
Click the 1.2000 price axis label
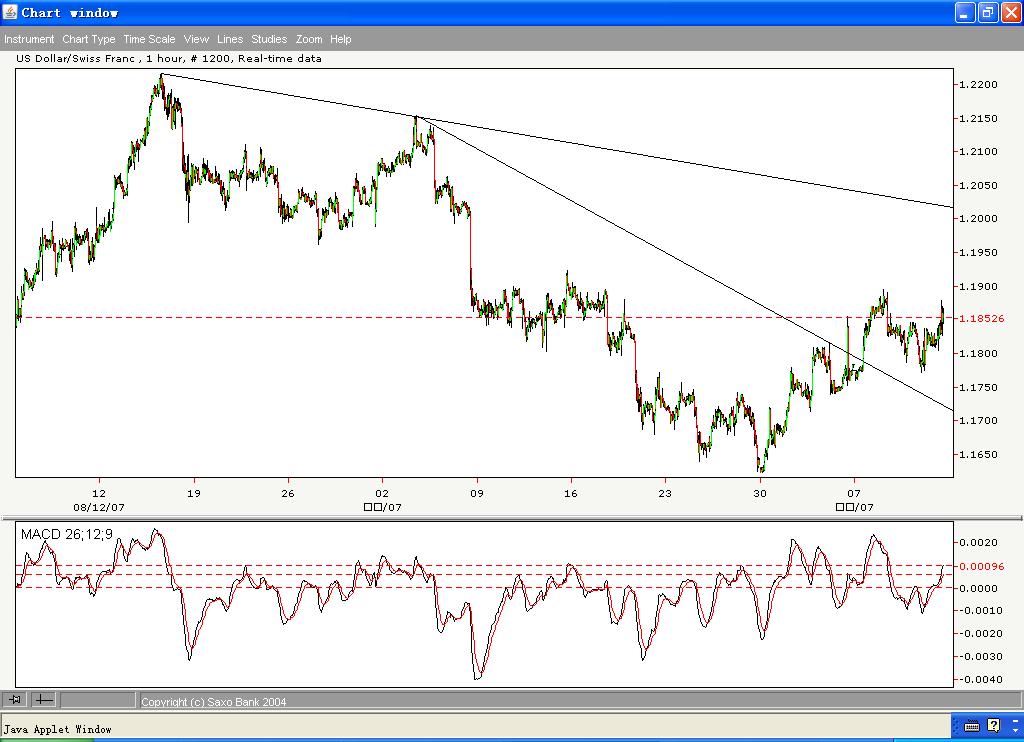pos(978,218)
